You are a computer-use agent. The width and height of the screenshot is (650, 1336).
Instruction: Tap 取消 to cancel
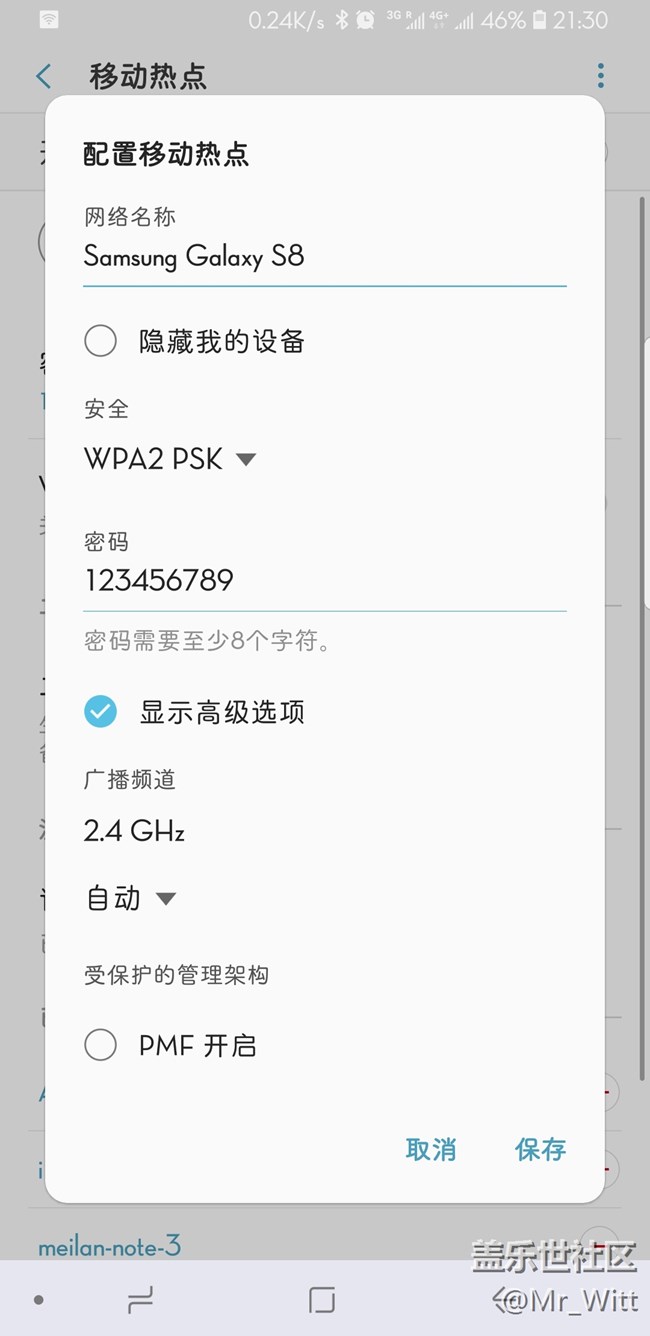pos(431,1150)
